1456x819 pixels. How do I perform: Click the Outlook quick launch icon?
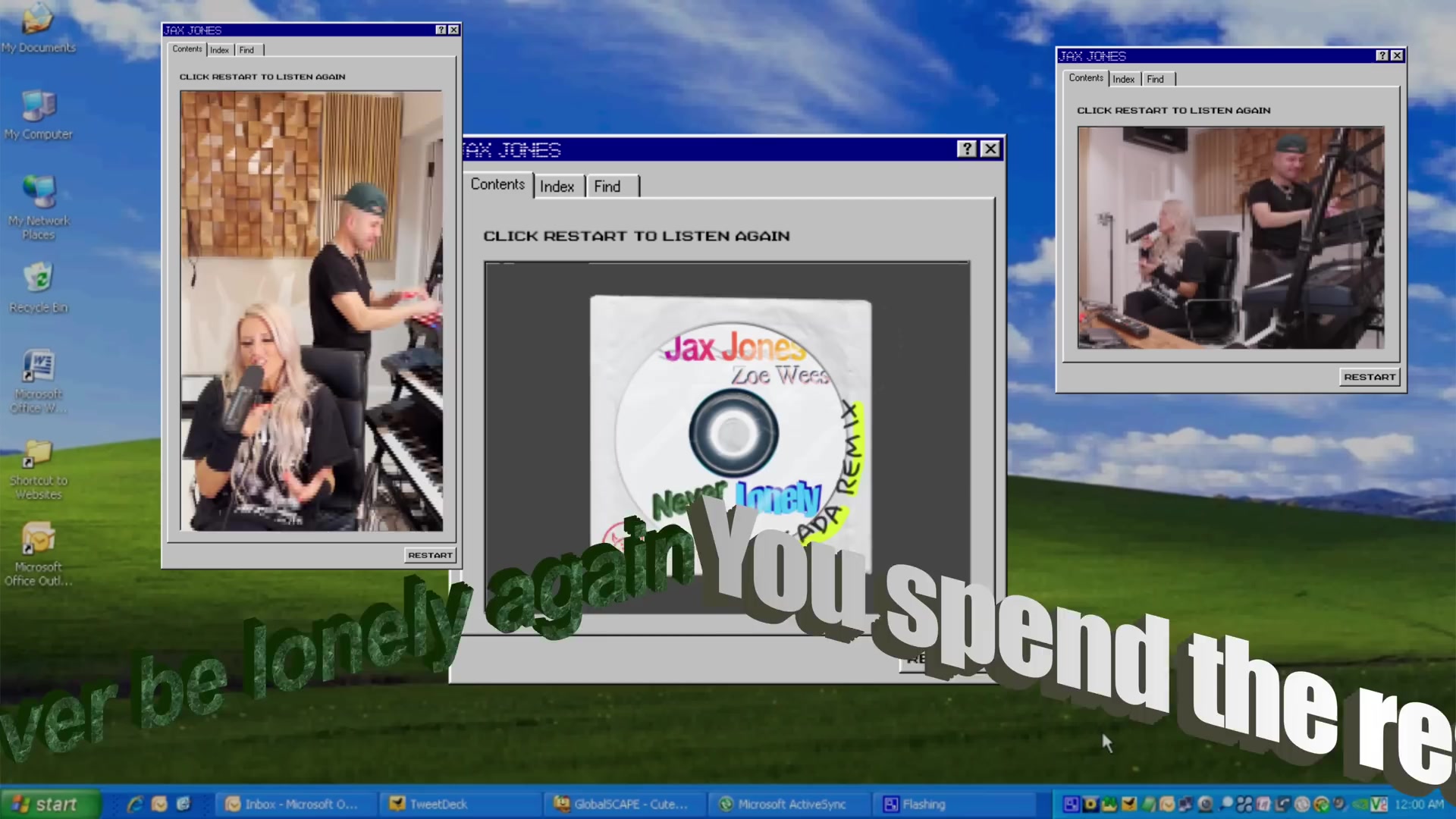click(x=159, y=804)
